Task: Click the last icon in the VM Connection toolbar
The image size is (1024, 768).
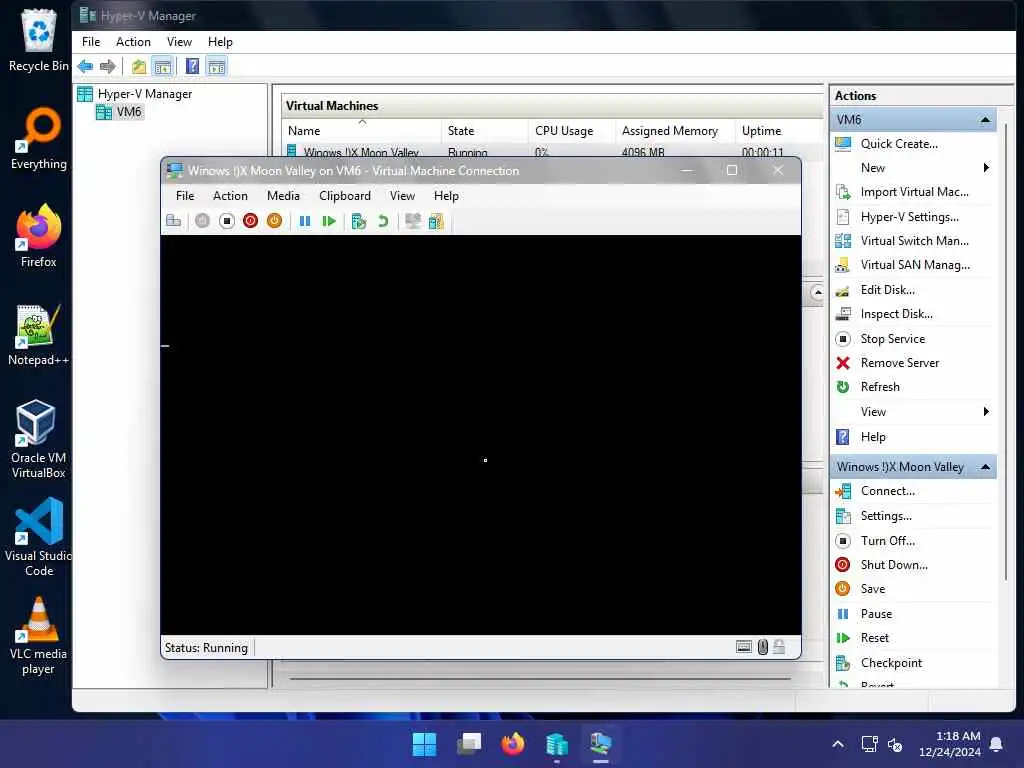Action: pos(436,221)
